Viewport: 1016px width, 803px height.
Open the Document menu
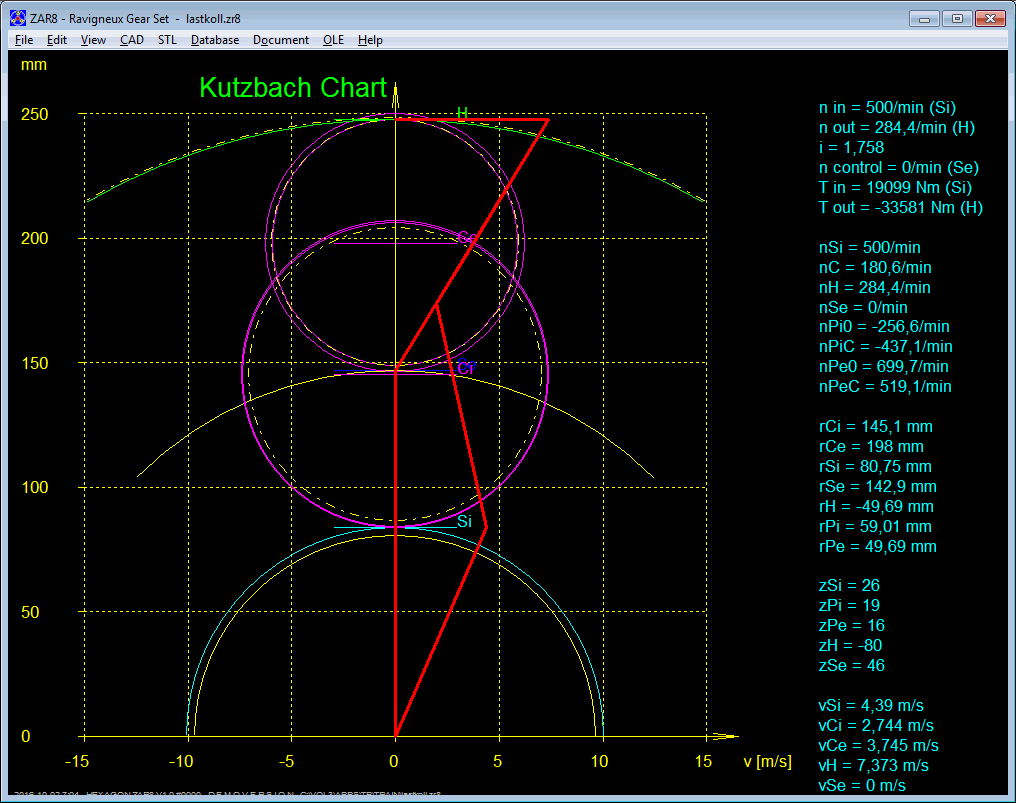(281, 40)
